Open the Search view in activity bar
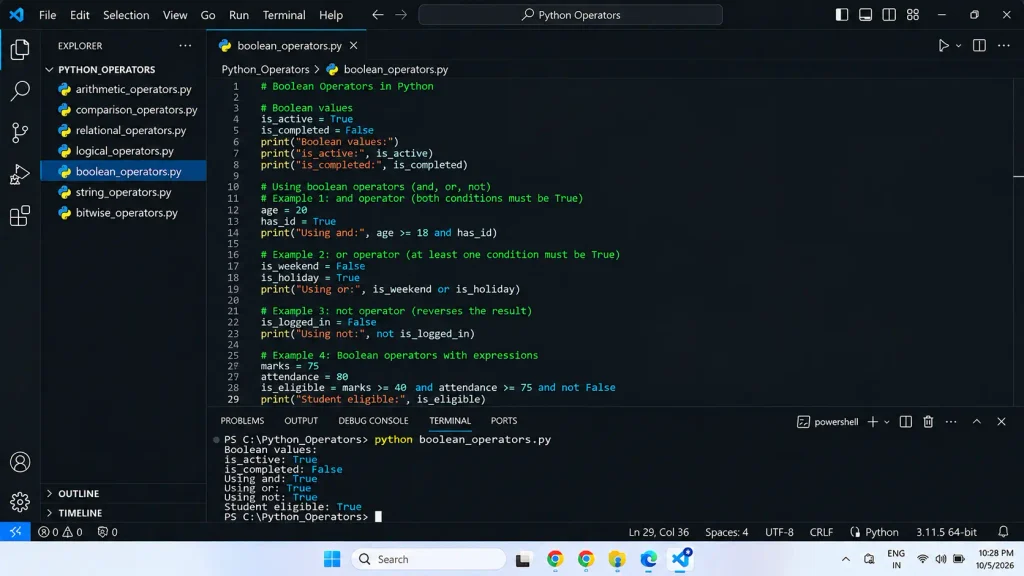Viewport: 1024px width, 576px height. tap(20, 91)
